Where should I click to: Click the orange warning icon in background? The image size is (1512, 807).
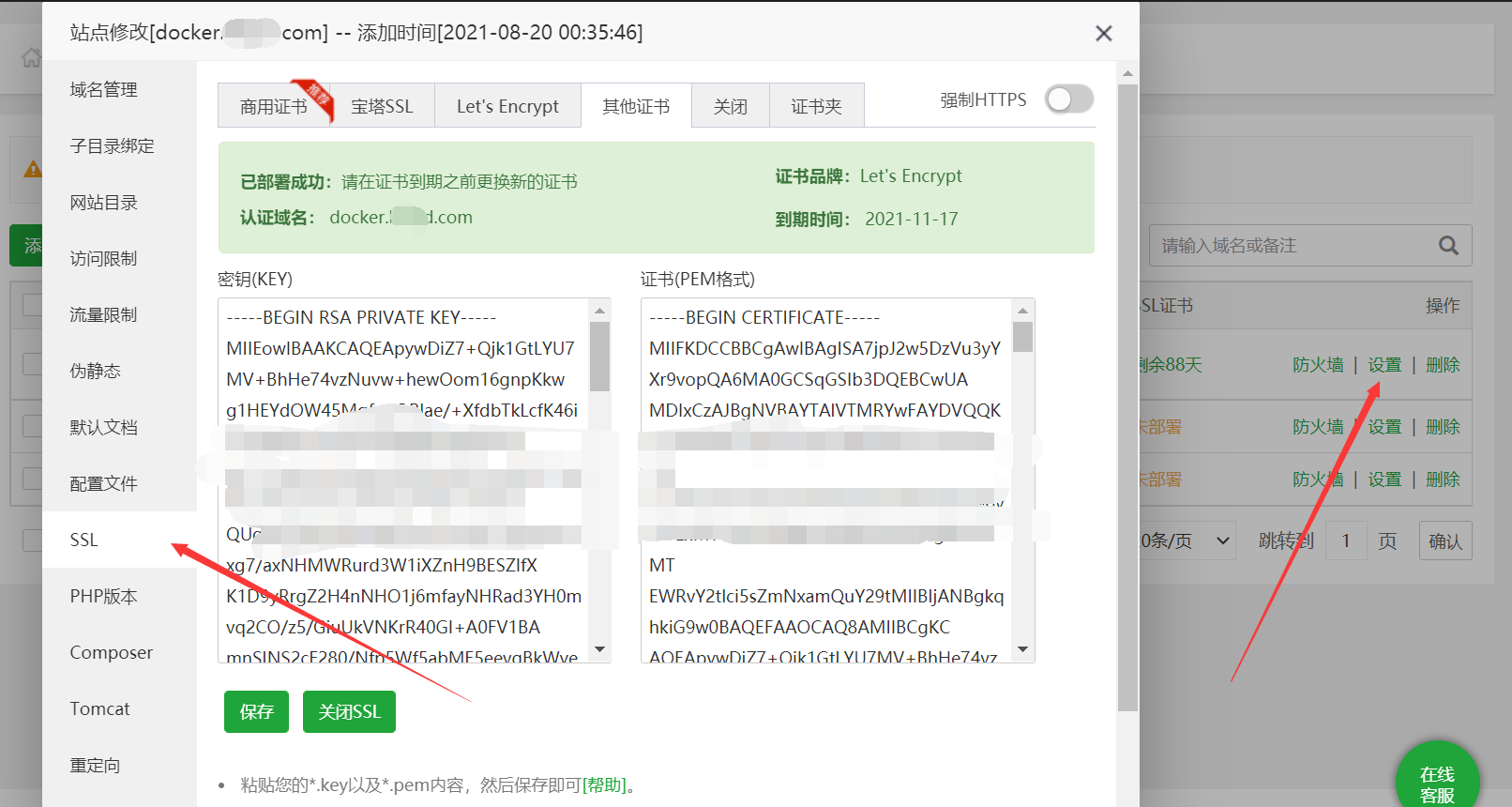tap(33, 169)
